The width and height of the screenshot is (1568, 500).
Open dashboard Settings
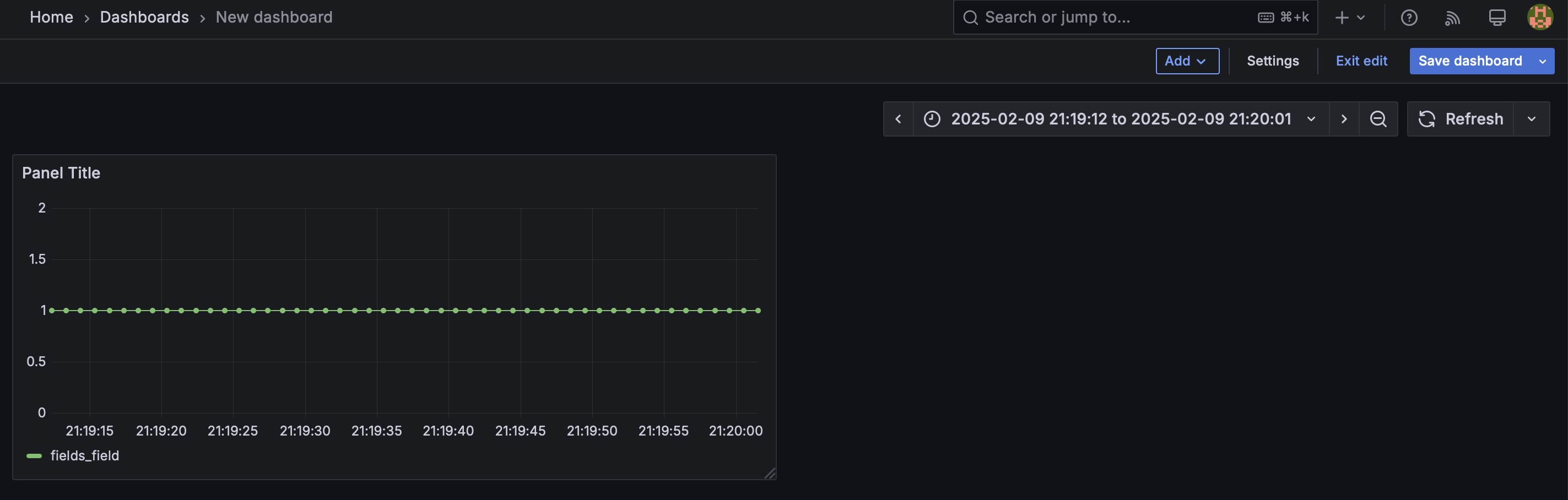[1272, 61]
